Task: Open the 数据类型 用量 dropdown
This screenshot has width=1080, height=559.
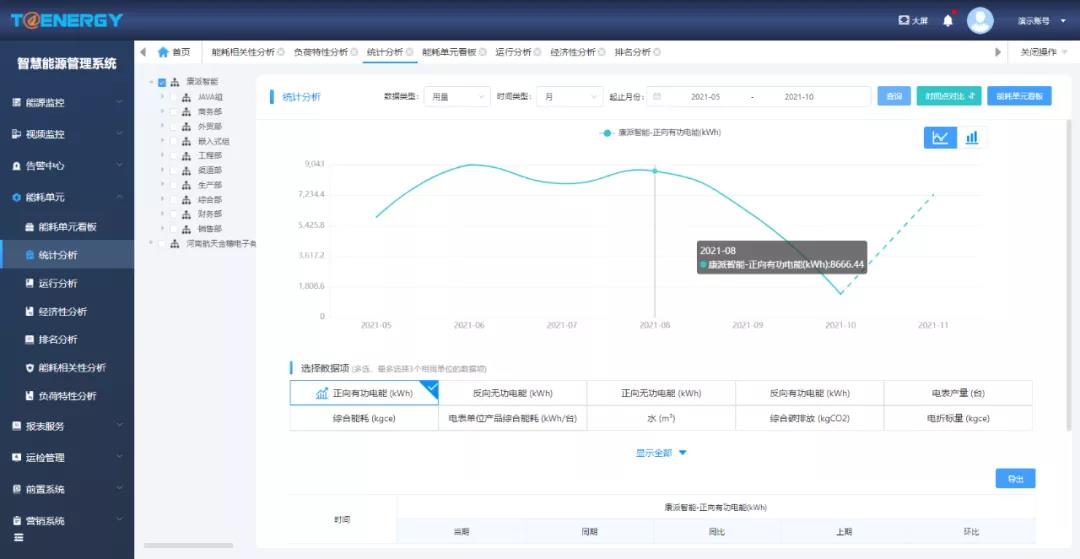Action: coord(457,97)
